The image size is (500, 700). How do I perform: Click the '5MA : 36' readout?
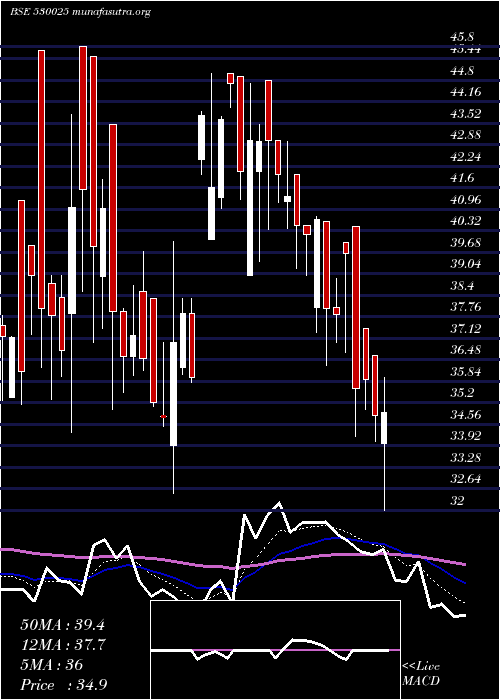52,664
